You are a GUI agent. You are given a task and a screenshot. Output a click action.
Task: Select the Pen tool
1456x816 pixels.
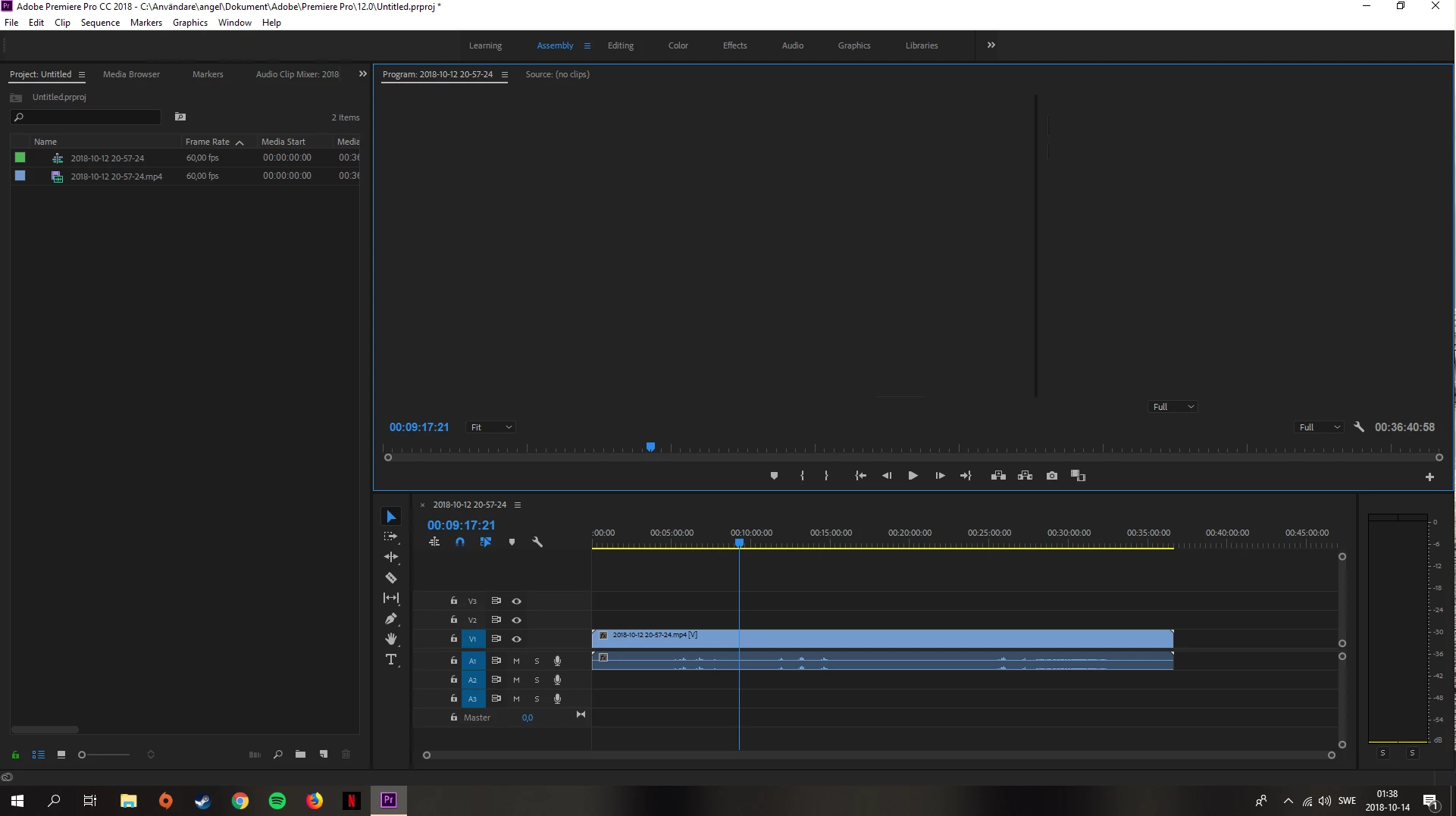click(391, 618)
